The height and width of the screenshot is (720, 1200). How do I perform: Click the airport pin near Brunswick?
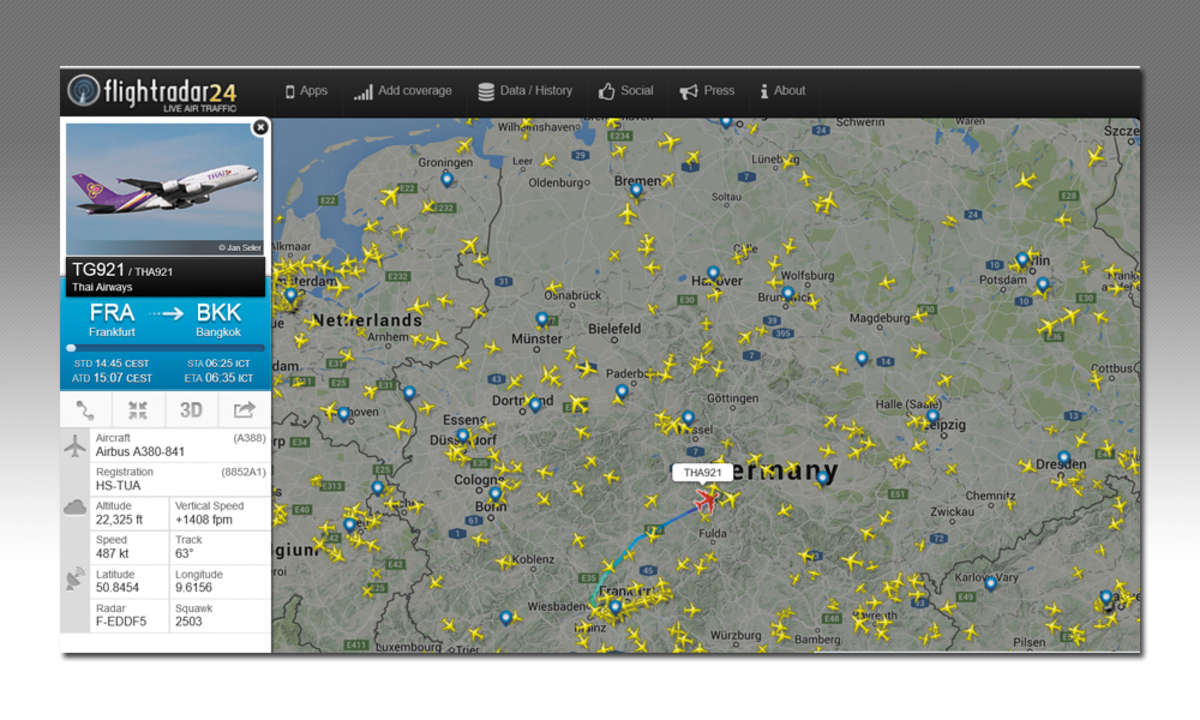click(788, 294)
